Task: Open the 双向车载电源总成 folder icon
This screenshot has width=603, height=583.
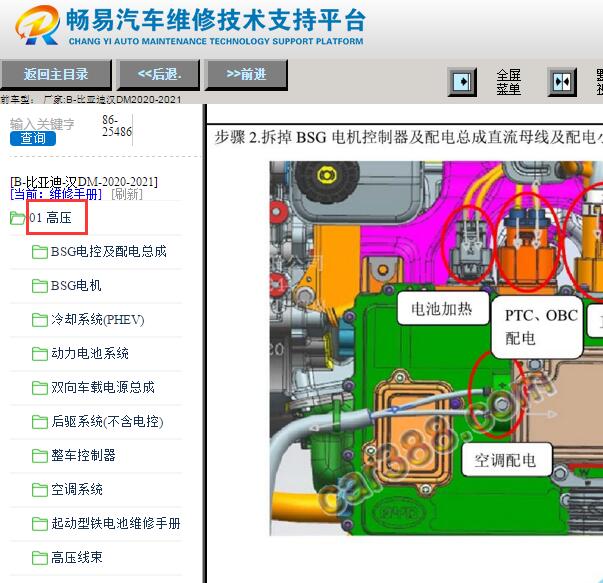Action: [x=40, y=388]
